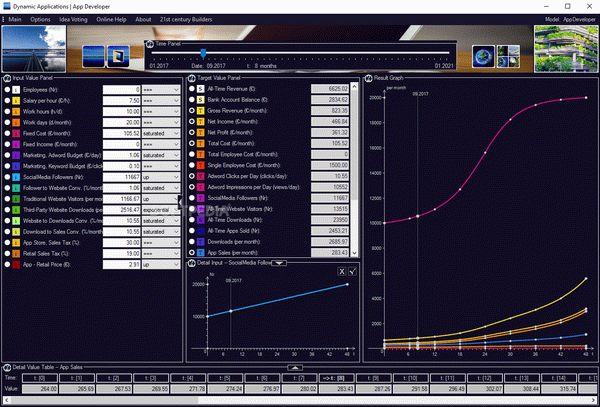
Task: Open the Idea Voting menu
Action: (x=73, y=20)
